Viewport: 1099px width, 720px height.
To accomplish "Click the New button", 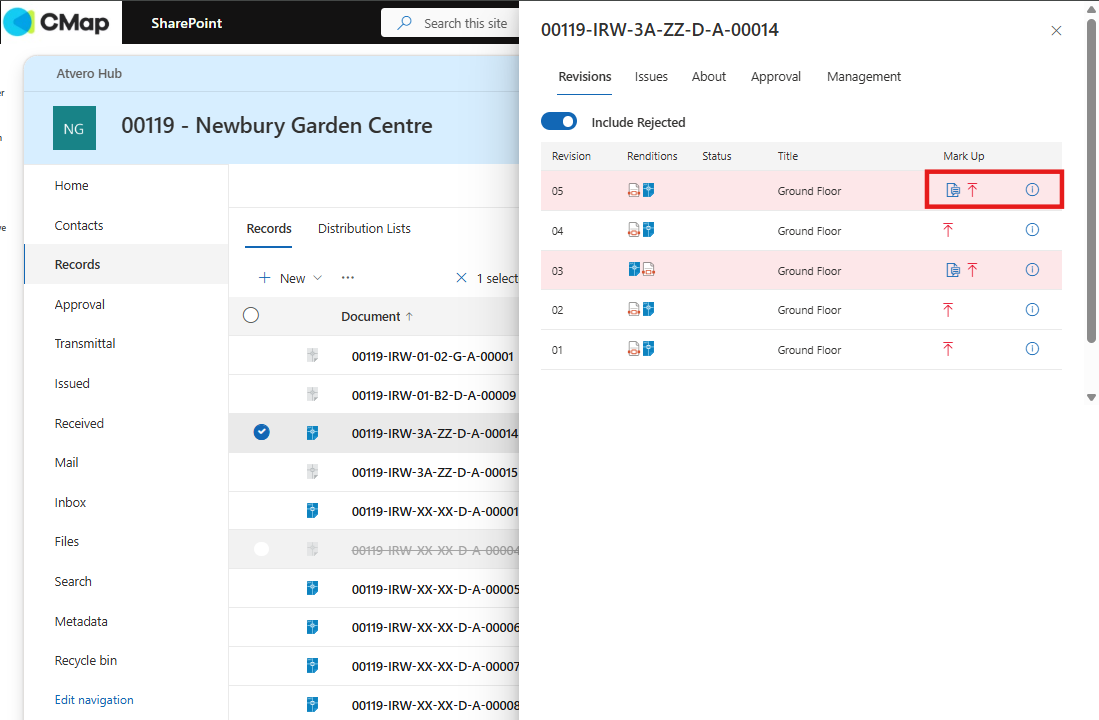I will tap(282, 278).
